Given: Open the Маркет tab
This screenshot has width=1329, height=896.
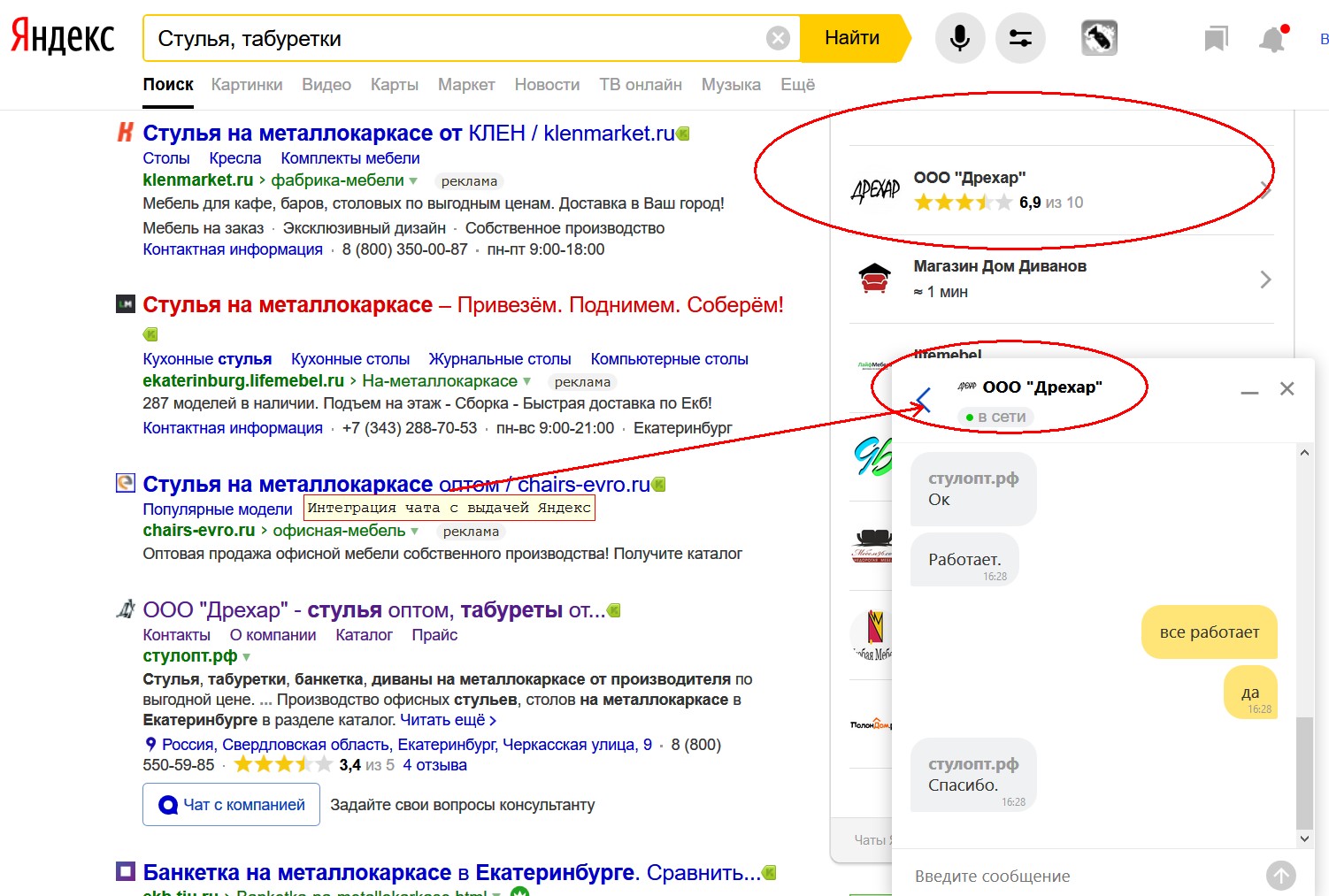Looking at the screenshot, I should [466, 85].
